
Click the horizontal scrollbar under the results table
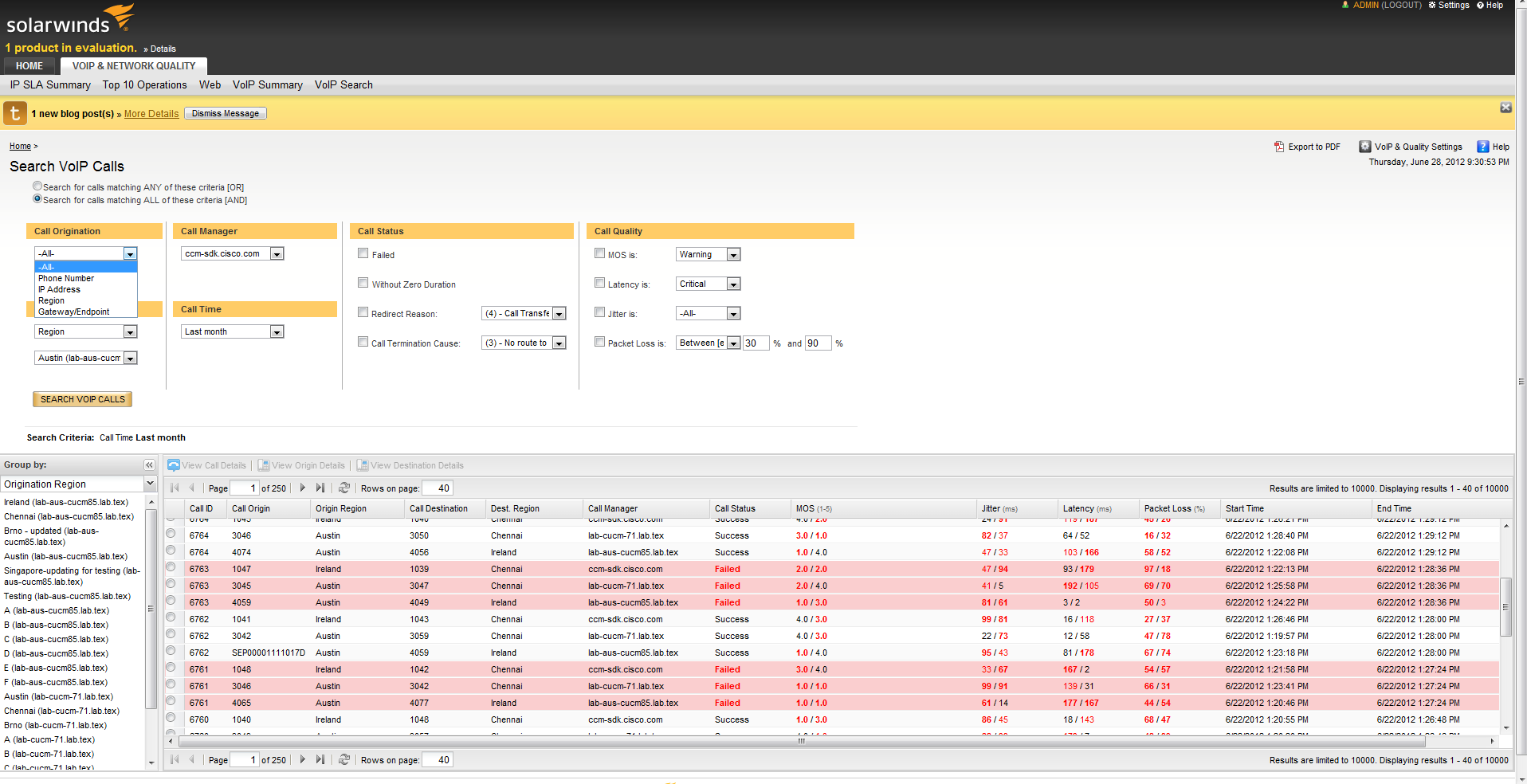tap(801, 741)
